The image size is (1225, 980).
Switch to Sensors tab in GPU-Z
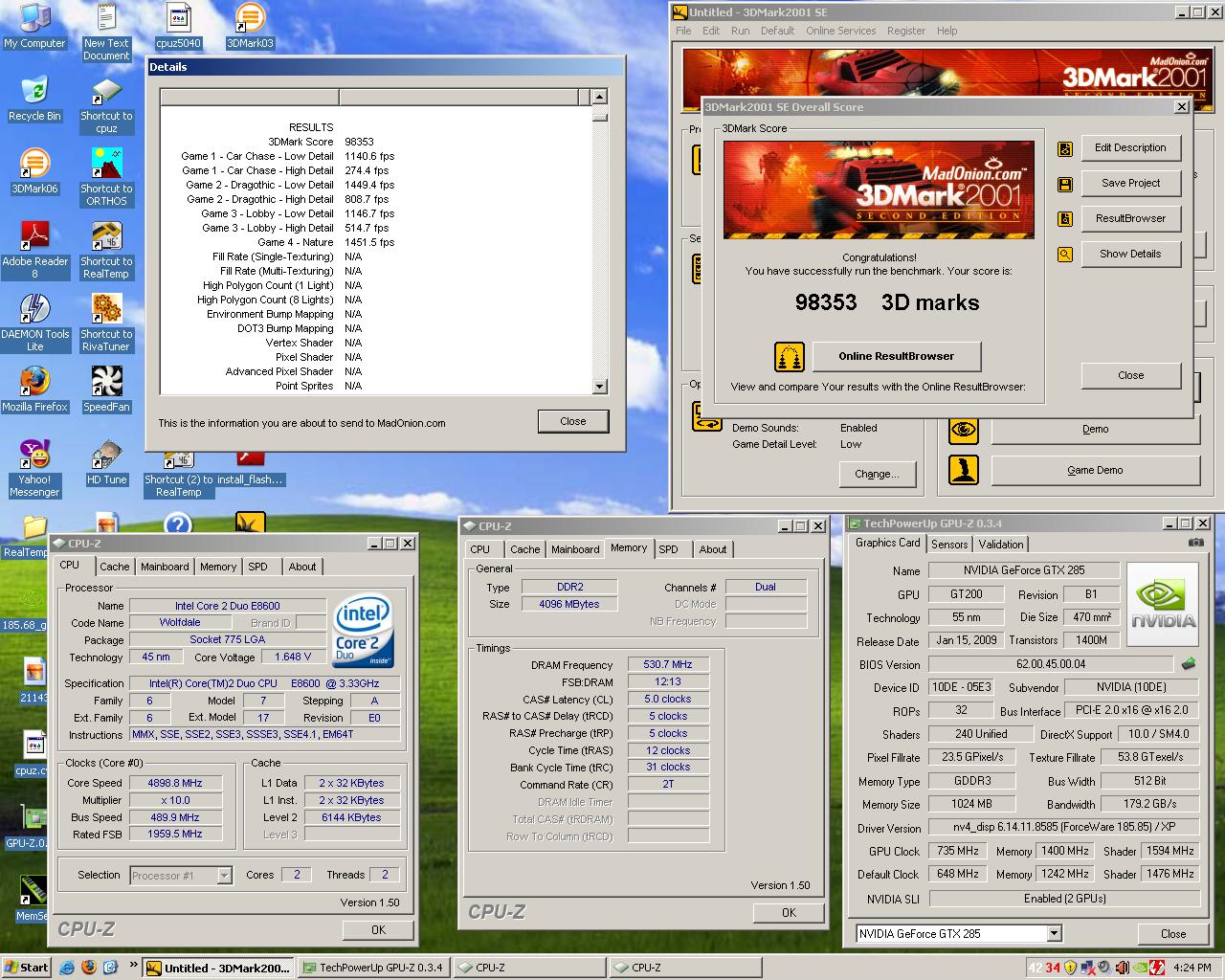949,544
